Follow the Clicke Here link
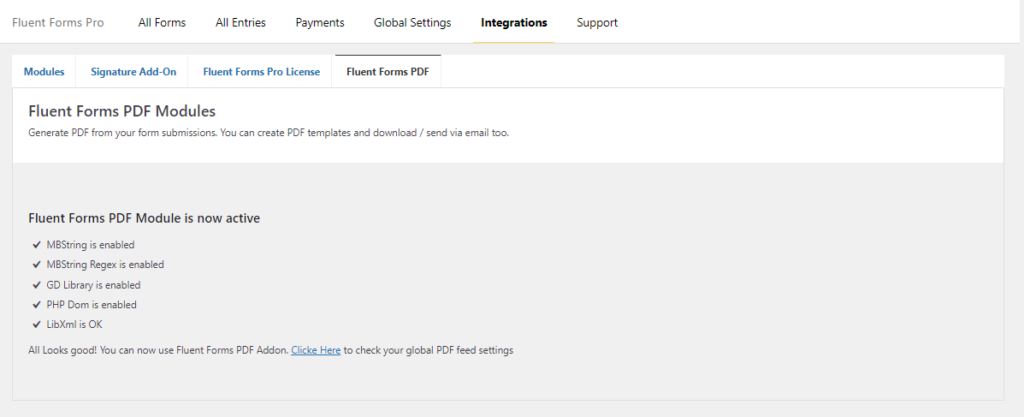 (x=316, y=350)
